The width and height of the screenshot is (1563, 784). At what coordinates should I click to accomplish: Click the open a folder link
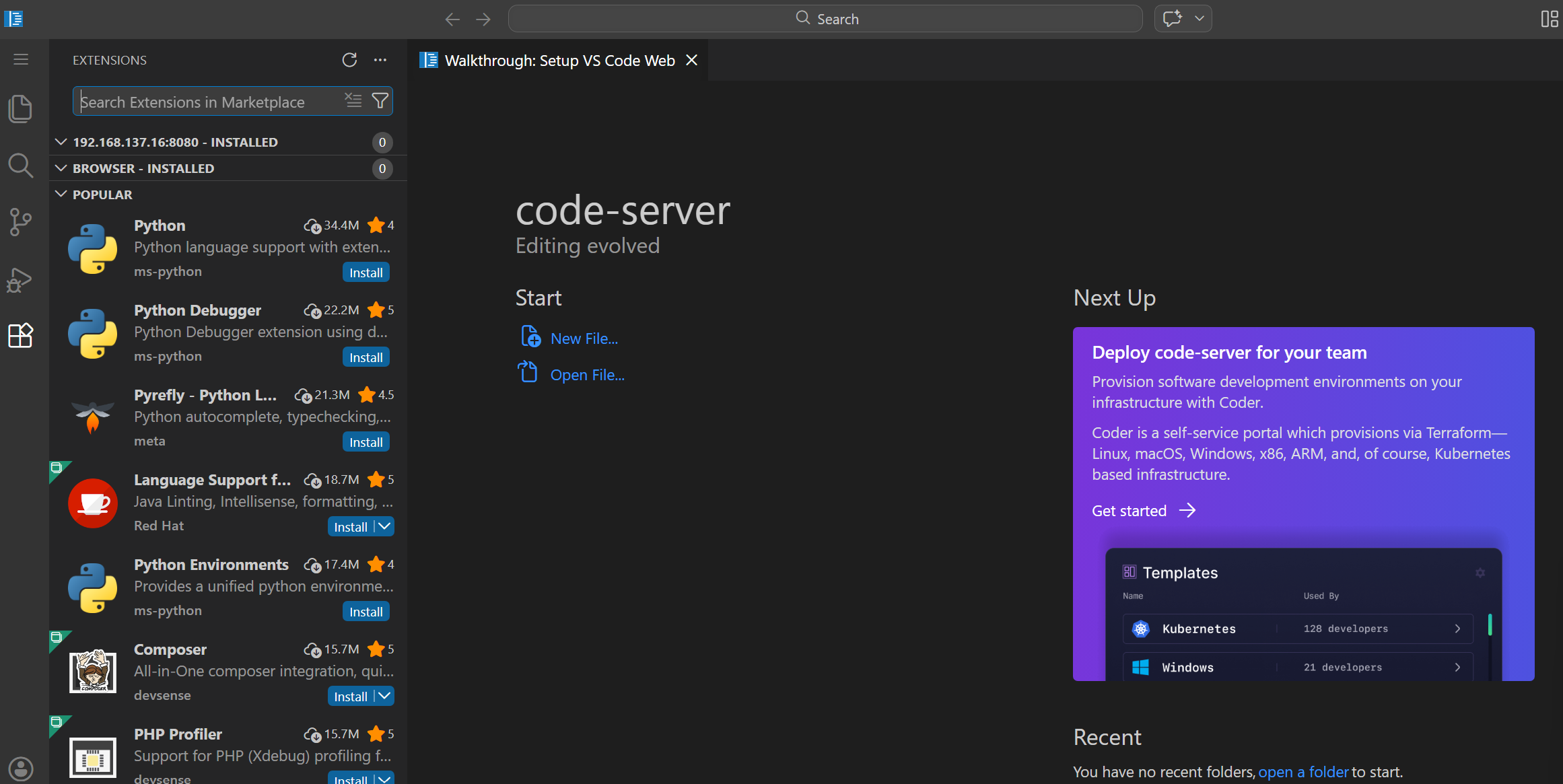[1303, 772]
